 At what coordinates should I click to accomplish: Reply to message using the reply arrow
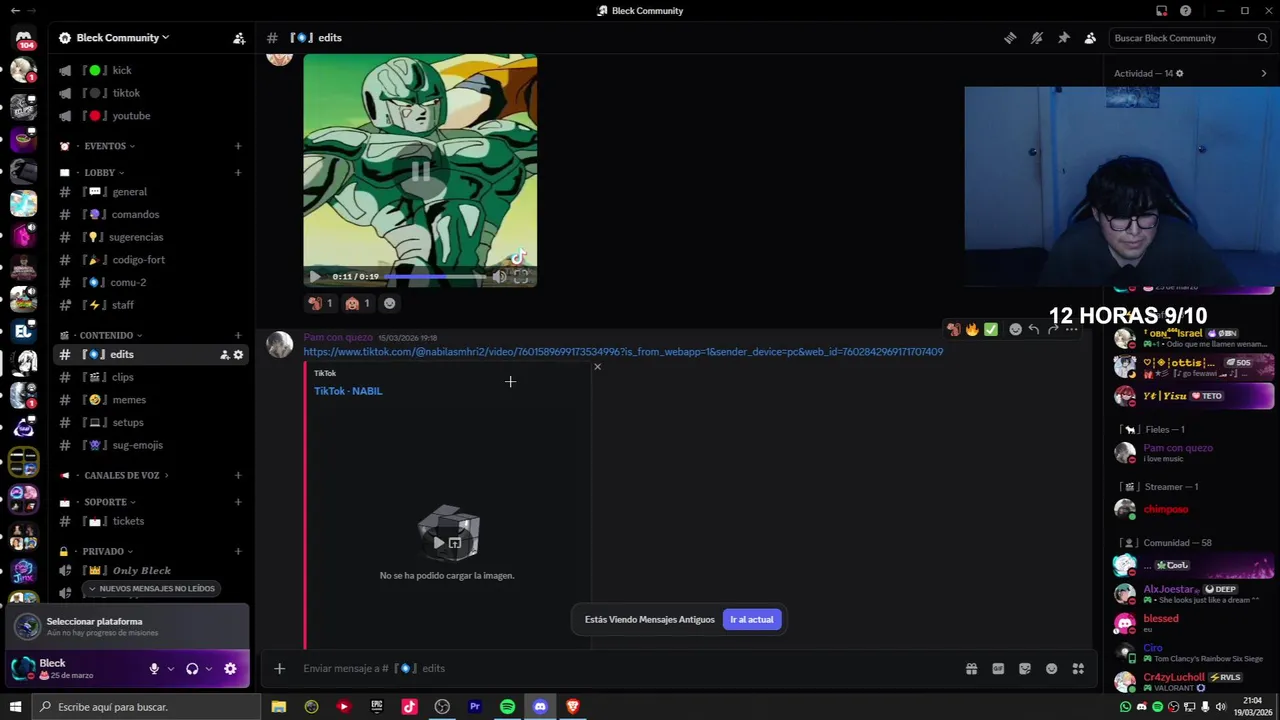tap(1034, 329)
